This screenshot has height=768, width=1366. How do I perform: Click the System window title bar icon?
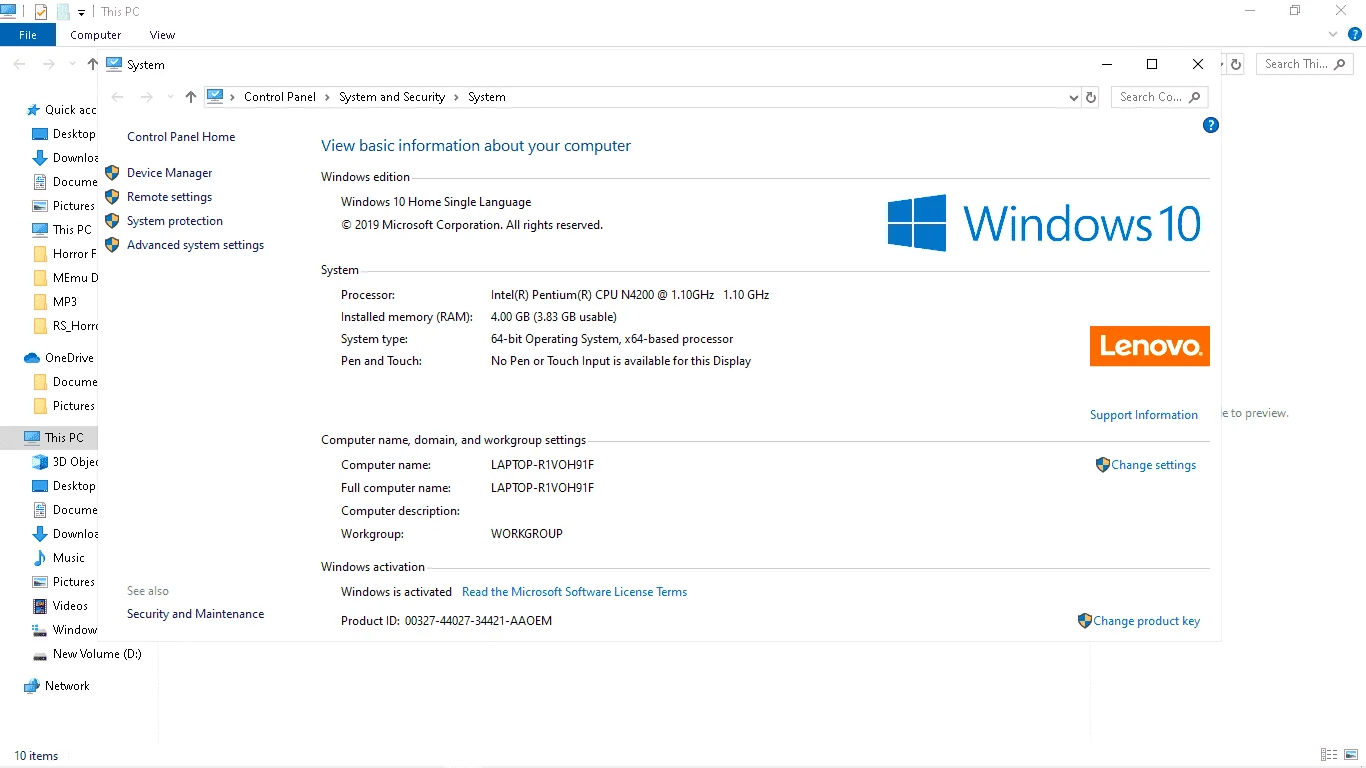point(114,64)
